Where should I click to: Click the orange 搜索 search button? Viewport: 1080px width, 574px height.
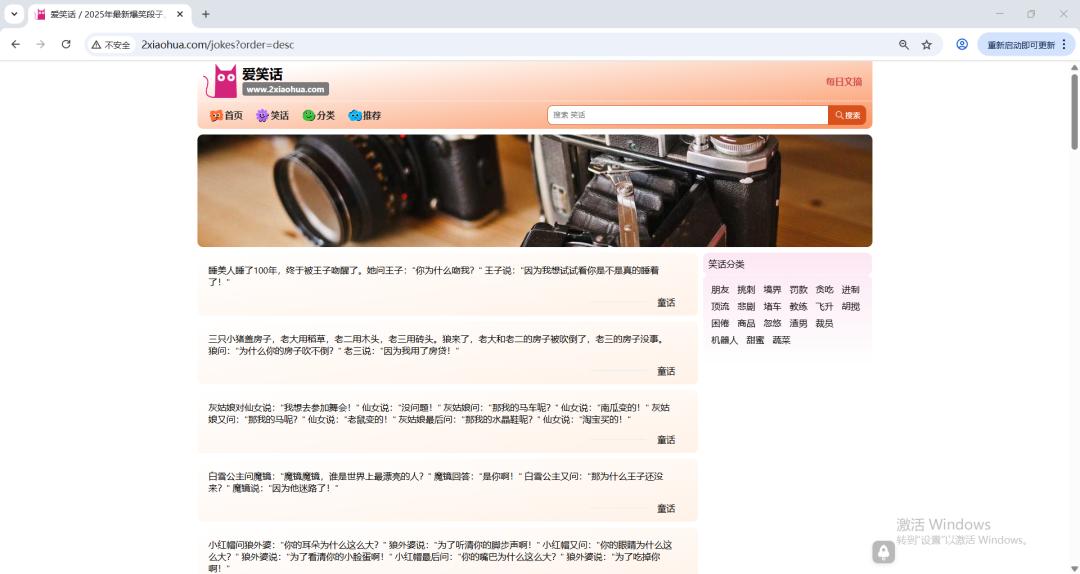(847, 115)
